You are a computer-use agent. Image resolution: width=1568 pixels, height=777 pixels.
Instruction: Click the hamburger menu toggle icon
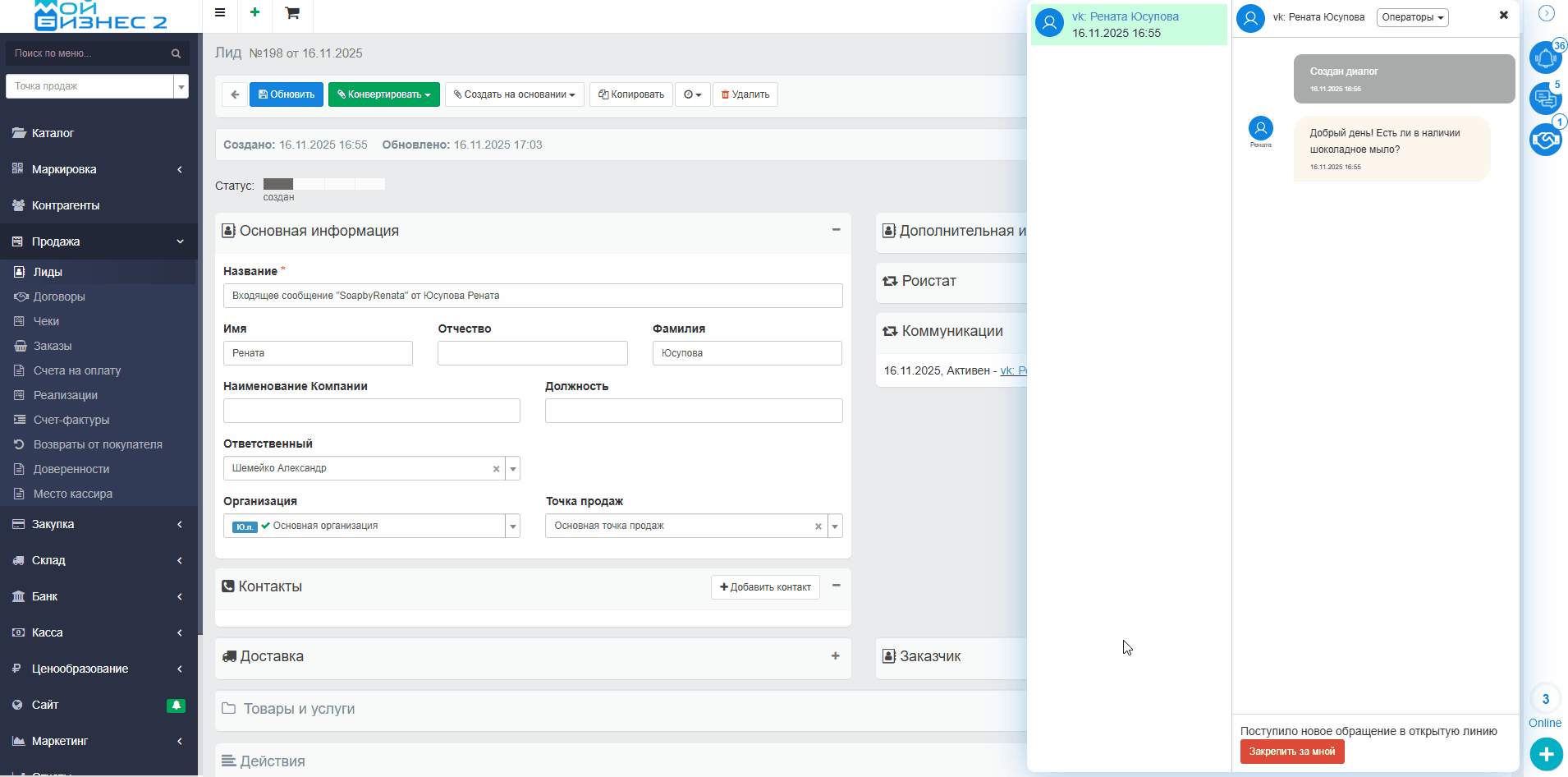point(220,13)
